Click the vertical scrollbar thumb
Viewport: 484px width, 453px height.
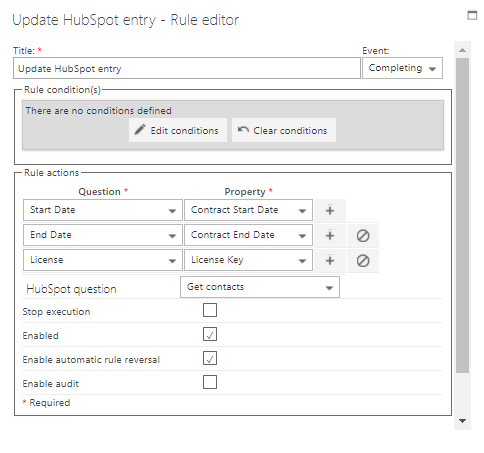click(x=462, y=215)
